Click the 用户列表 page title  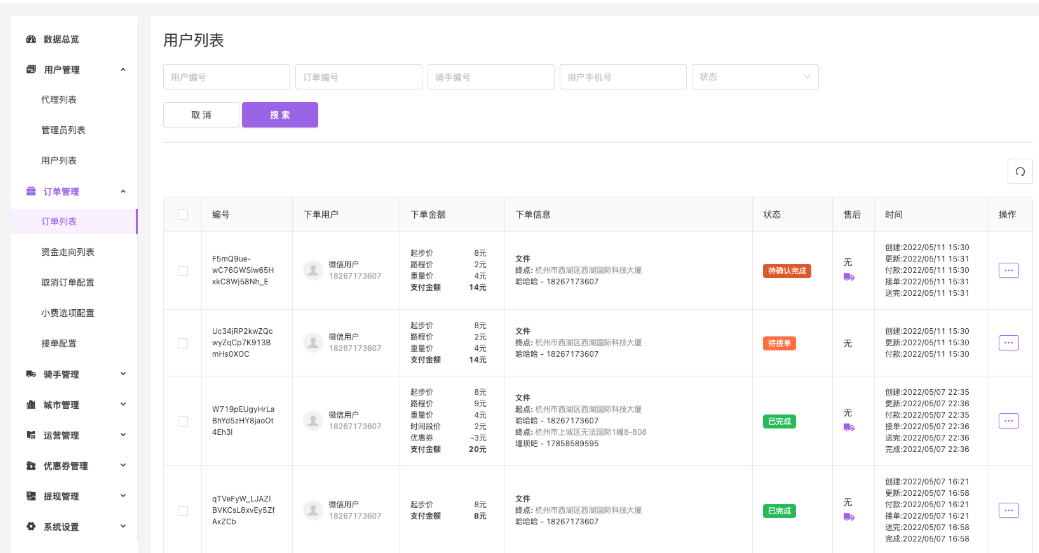click(193, 40)
